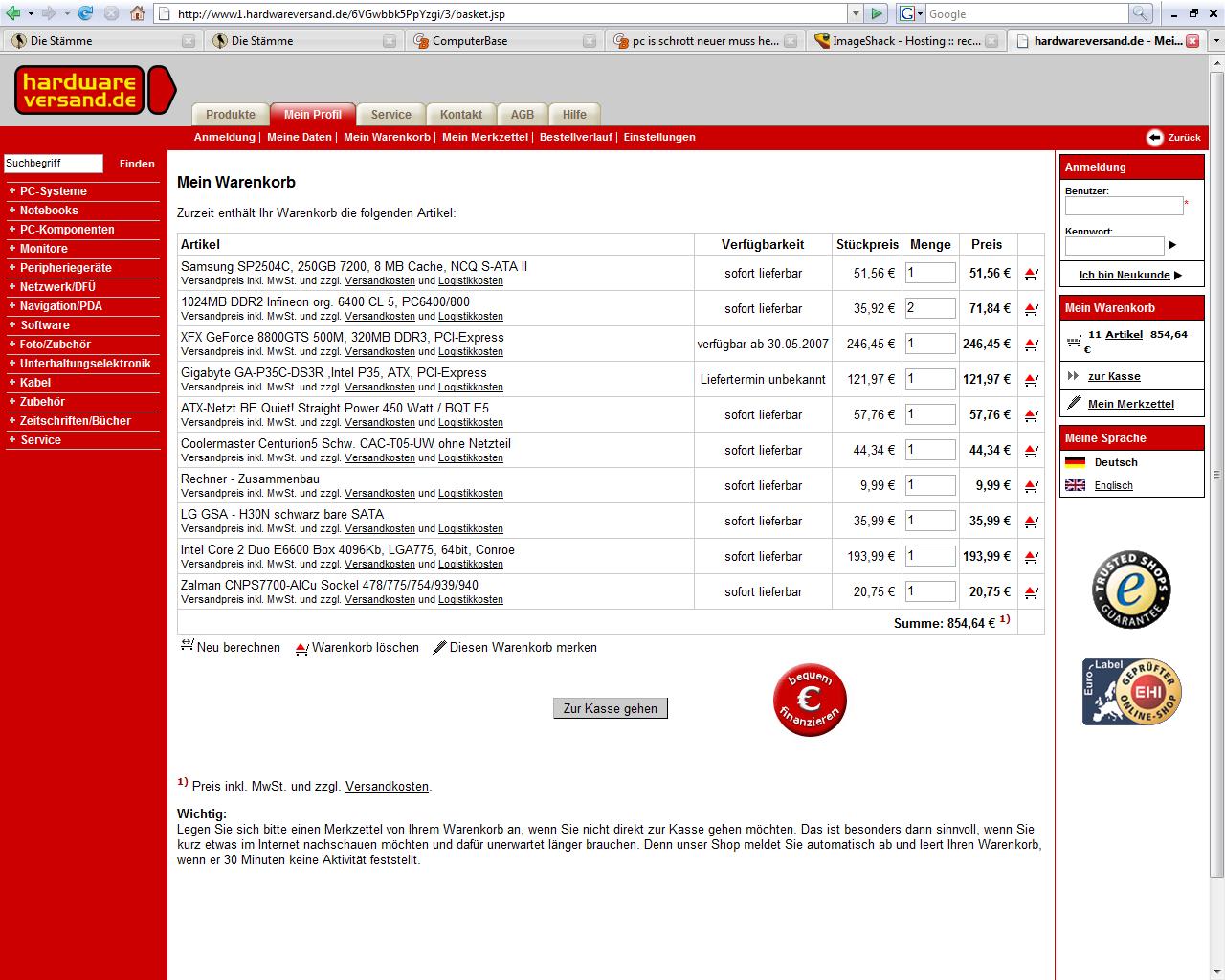Switch to ImageShack browser tab

click(x=906, y=41)
